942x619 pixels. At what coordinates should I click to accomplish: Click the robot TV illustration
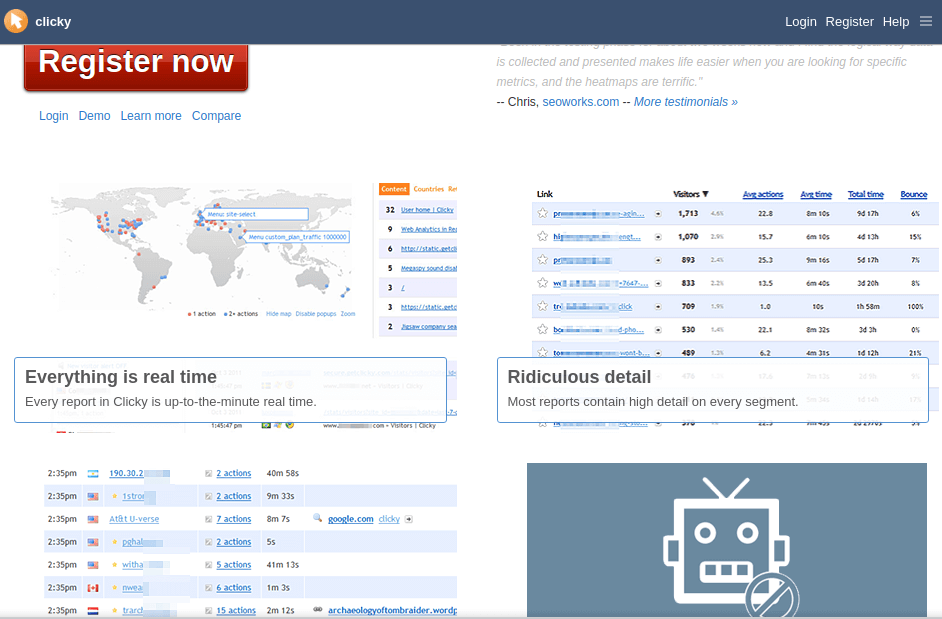(x=727, y=540)
